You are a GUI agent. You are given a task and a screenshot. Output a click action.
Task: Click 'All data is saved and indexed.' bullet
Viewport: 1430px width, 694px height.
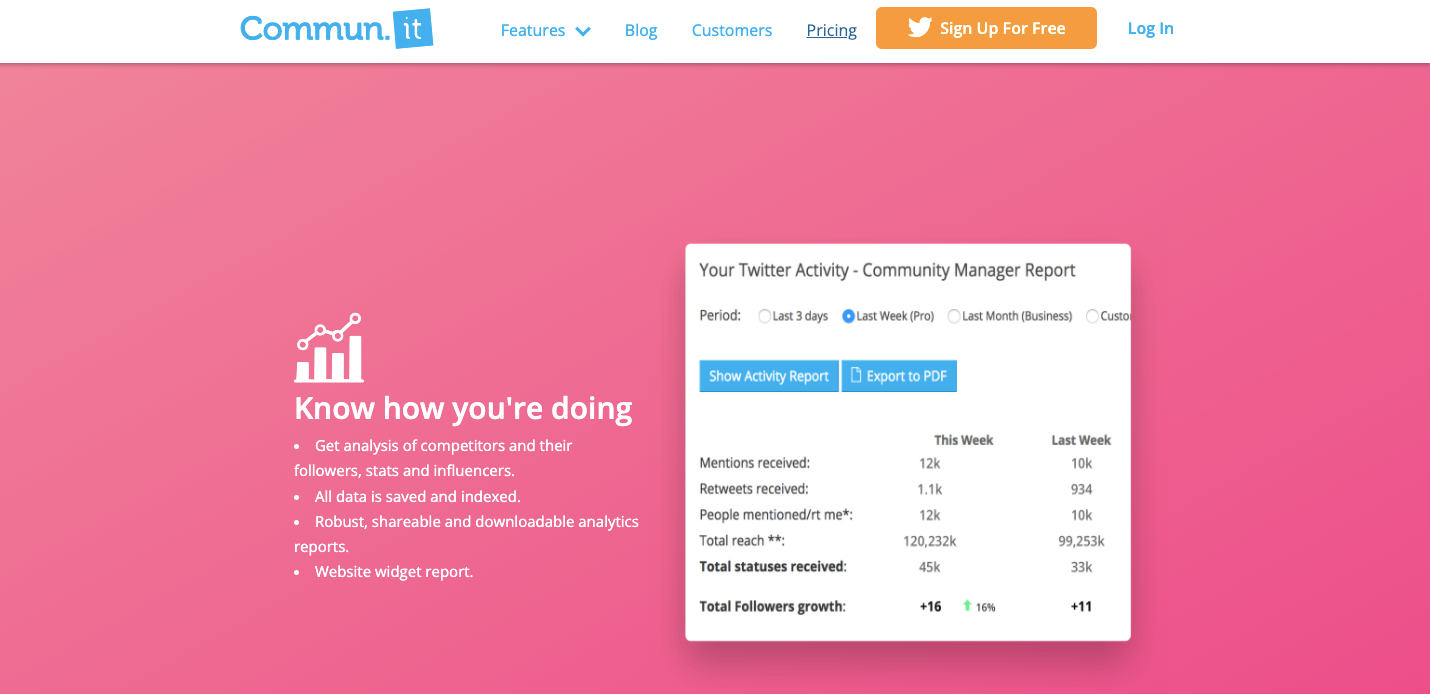(418, 496)
